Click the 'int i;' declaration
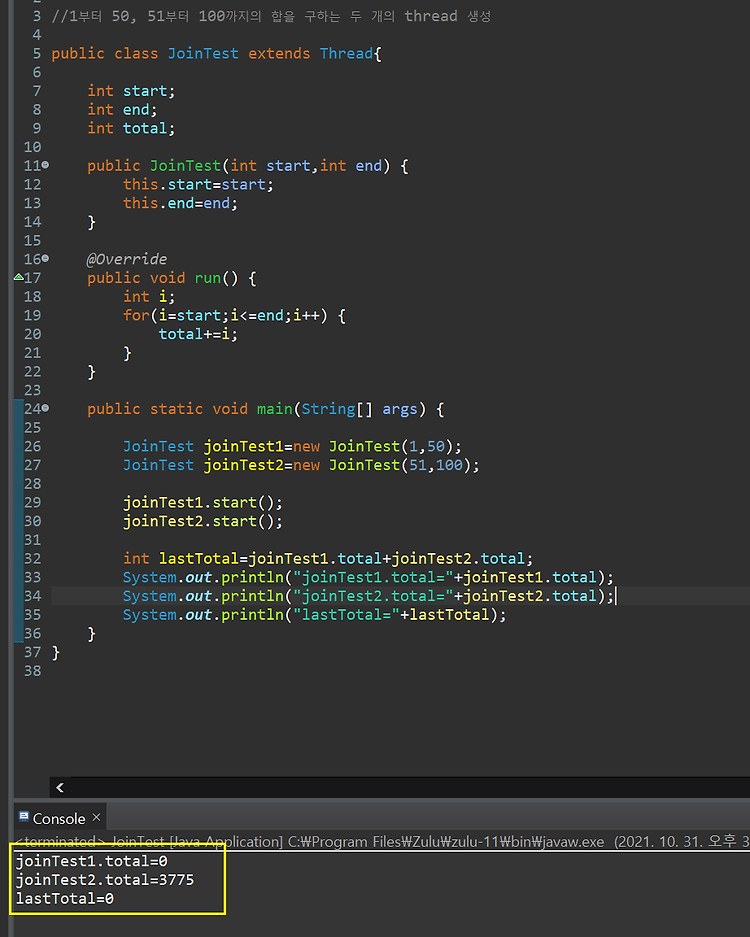 click(x=149, y=296)
